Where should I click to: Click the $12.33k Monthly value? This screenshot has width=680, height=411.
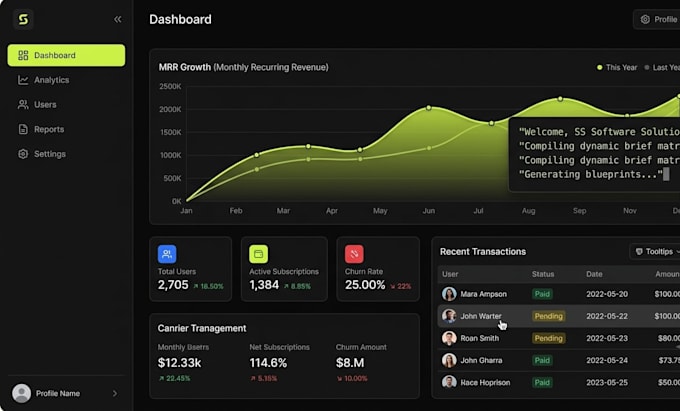pos(179,362)
